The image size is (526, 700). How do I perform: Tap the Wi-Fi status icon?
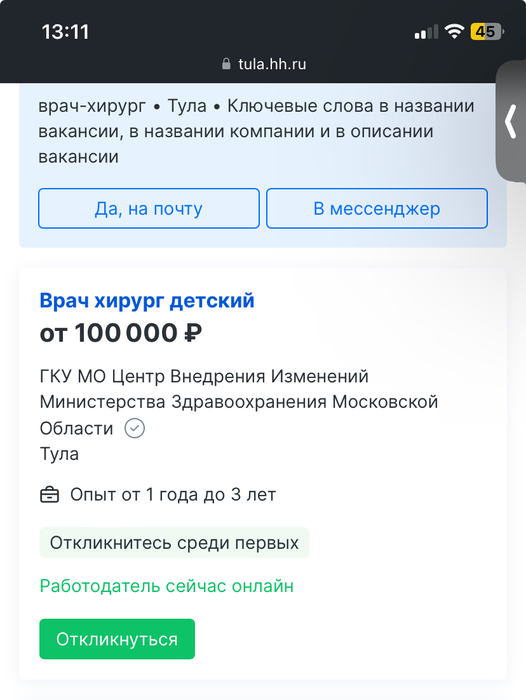coord(454,31)
